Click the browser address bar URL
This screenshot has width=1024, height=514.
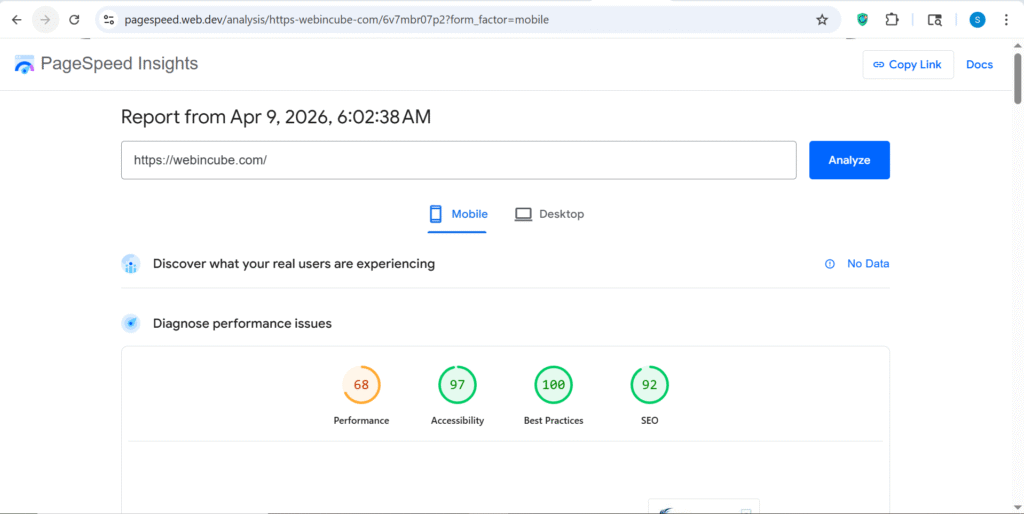tap(336, 20)
